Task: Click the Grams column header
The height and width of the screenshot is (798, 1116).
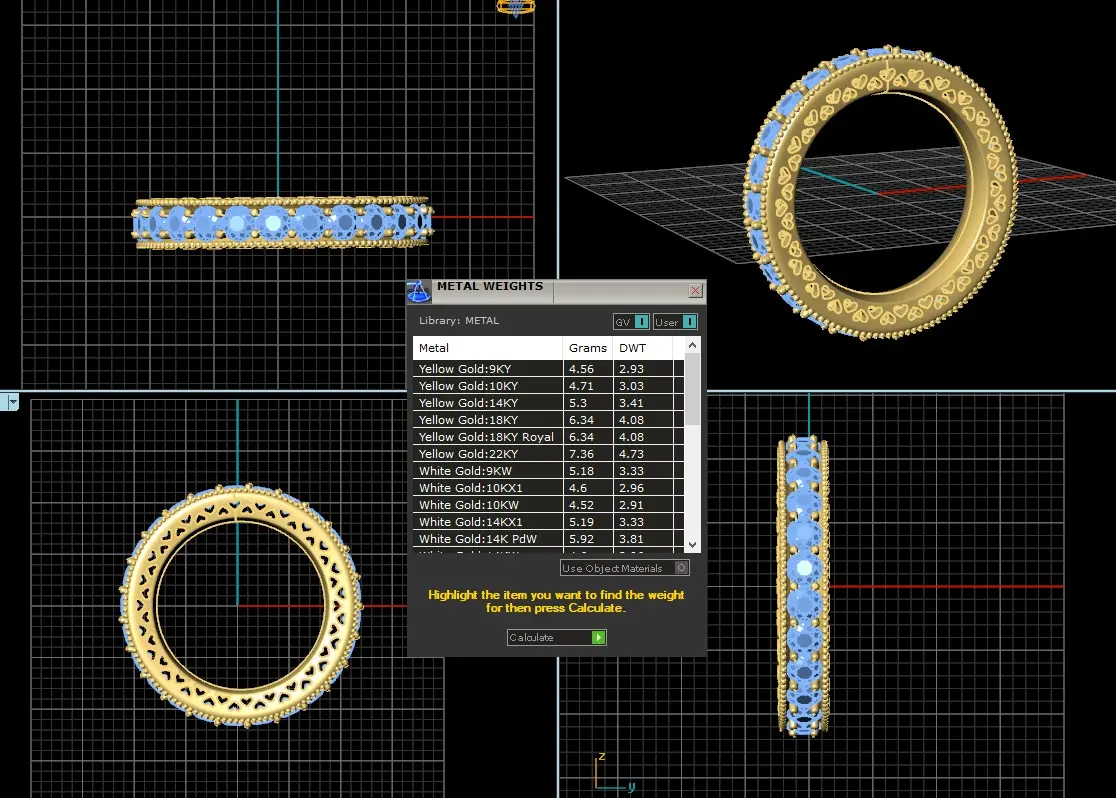Action: point(588,348)
